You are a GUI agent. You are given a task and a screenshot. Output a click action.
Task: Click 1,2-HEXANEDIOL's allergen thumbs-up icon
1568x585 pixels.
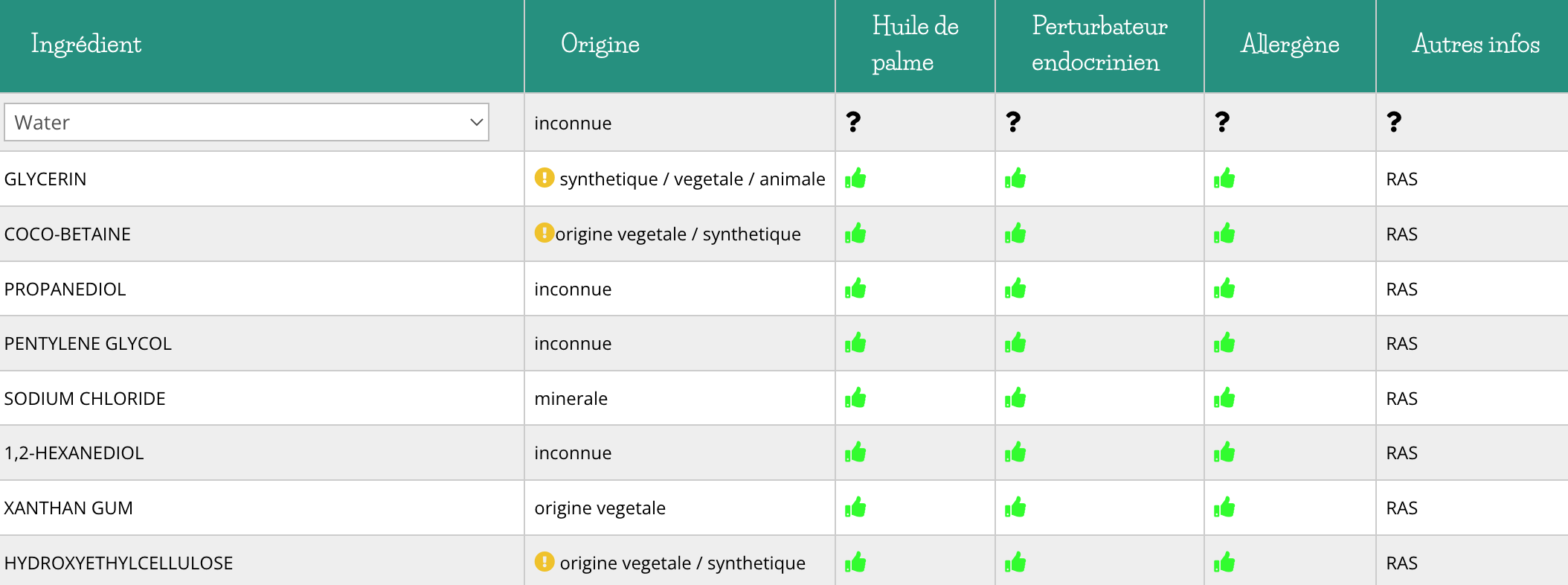click(1224, 453)
